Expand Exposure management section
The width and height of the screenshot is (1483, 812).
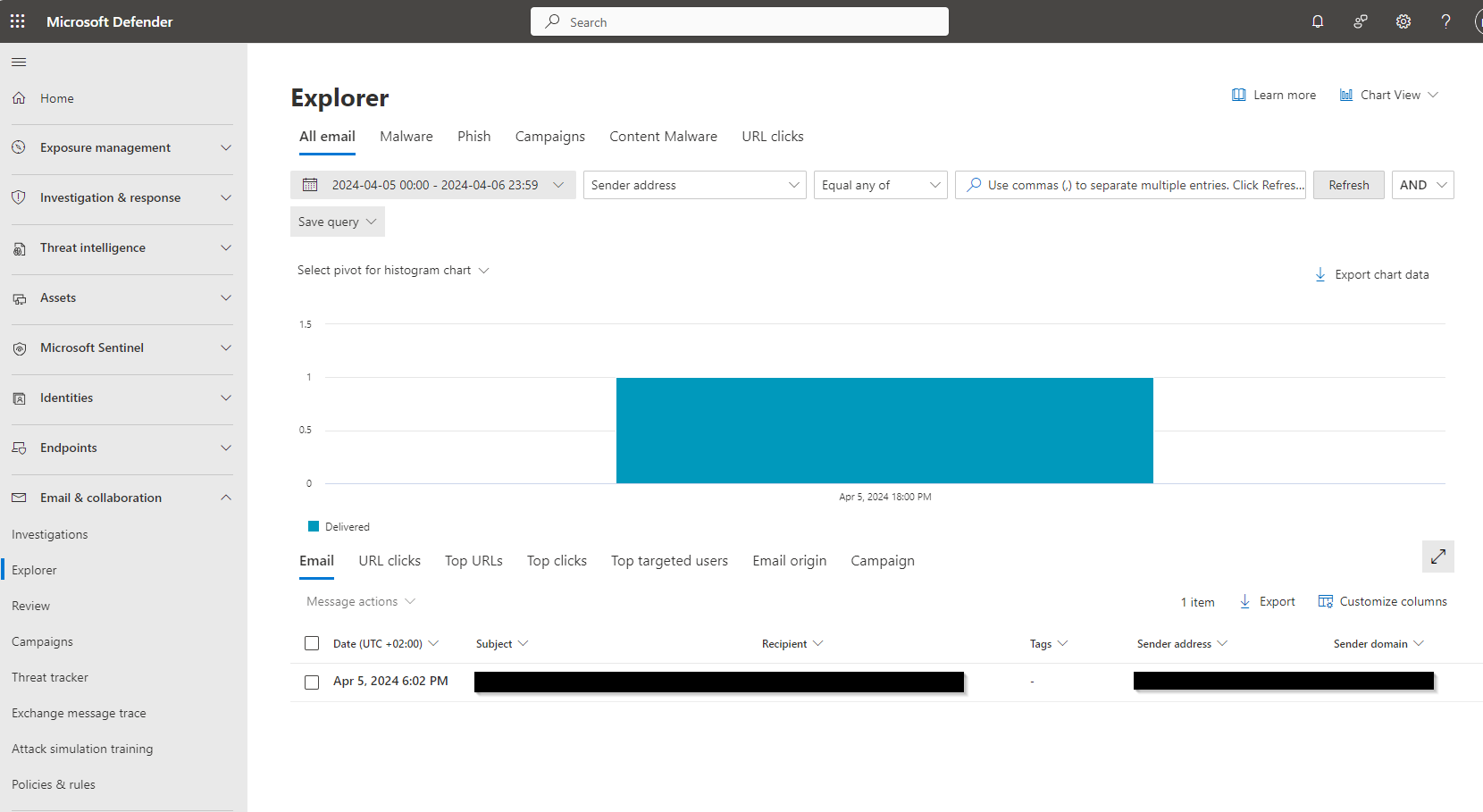pos(226,147)
